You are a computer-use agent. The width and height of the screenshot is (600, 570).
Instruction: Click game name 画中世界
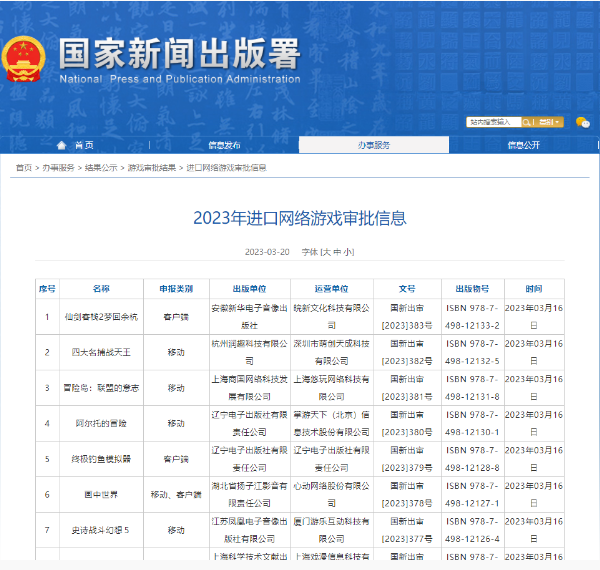coord(101,495)
